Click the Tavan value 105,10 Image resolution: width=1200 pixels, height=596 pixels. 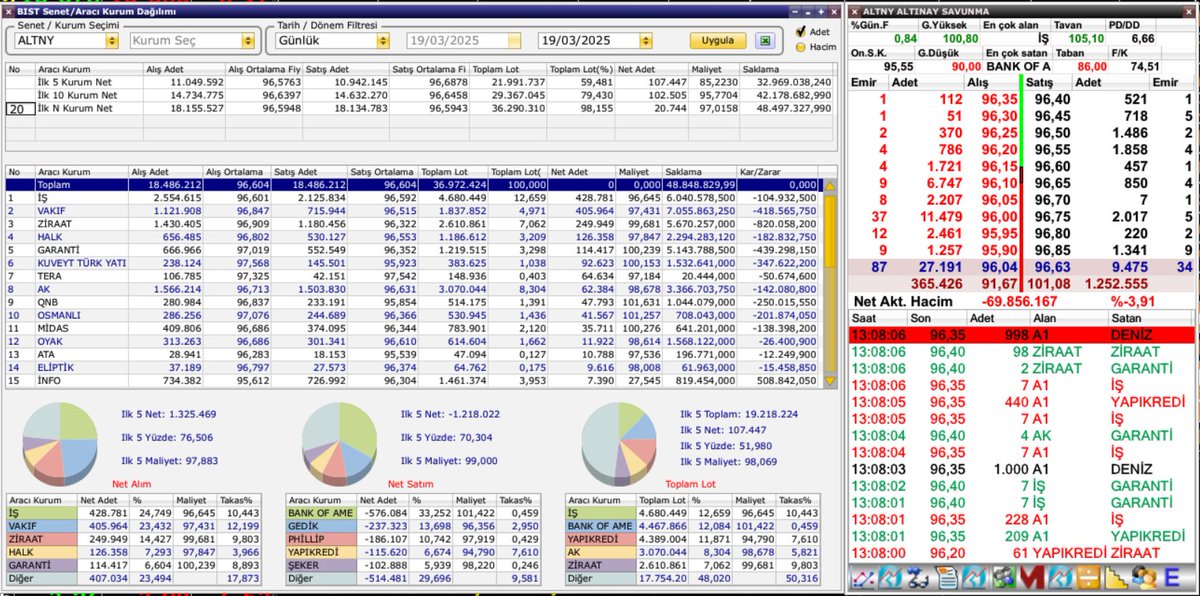point(1084,38)
